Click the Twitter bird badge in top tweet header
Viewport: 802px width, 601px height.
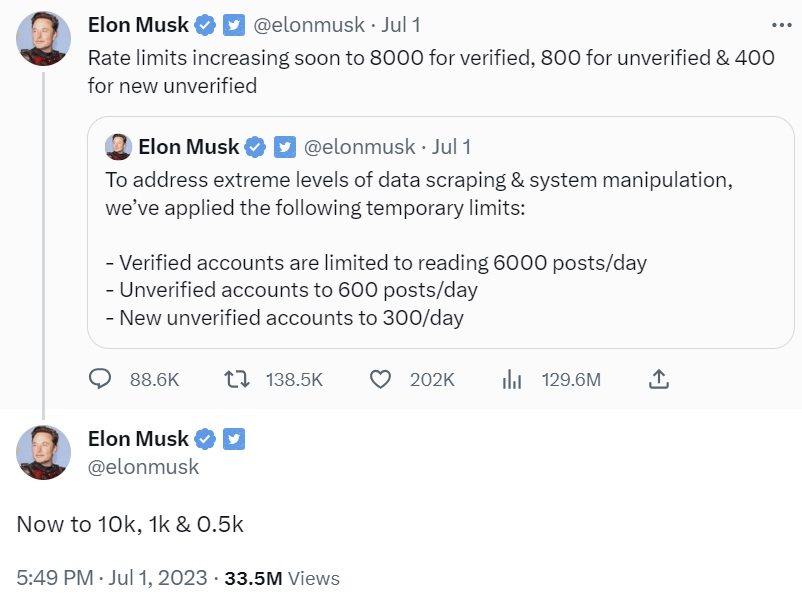click(234, 25)
